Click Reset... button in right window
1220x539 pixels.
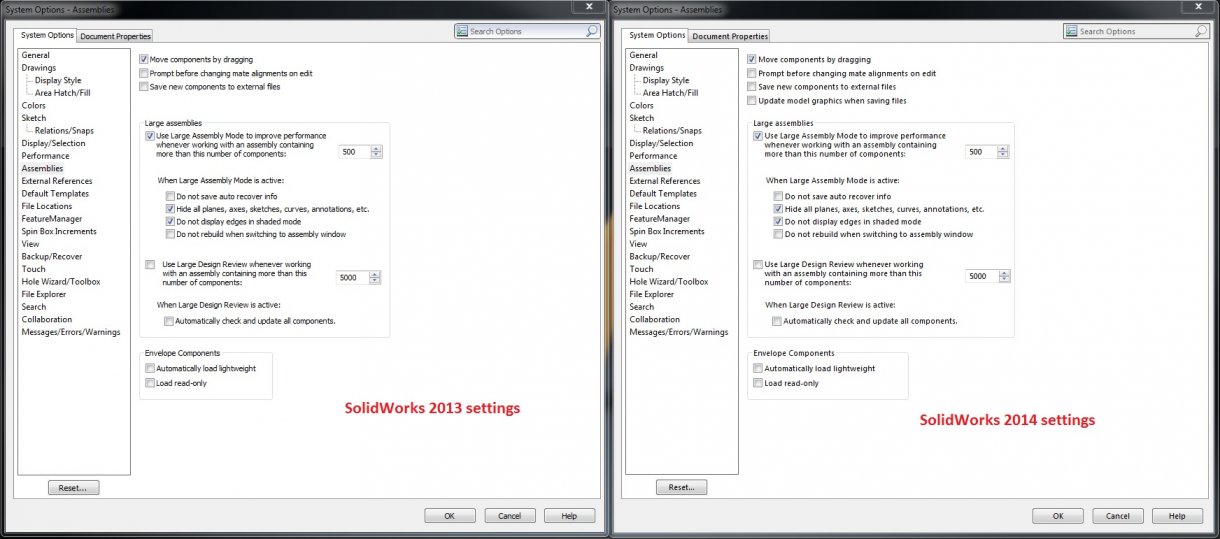(x=681, y=488)
